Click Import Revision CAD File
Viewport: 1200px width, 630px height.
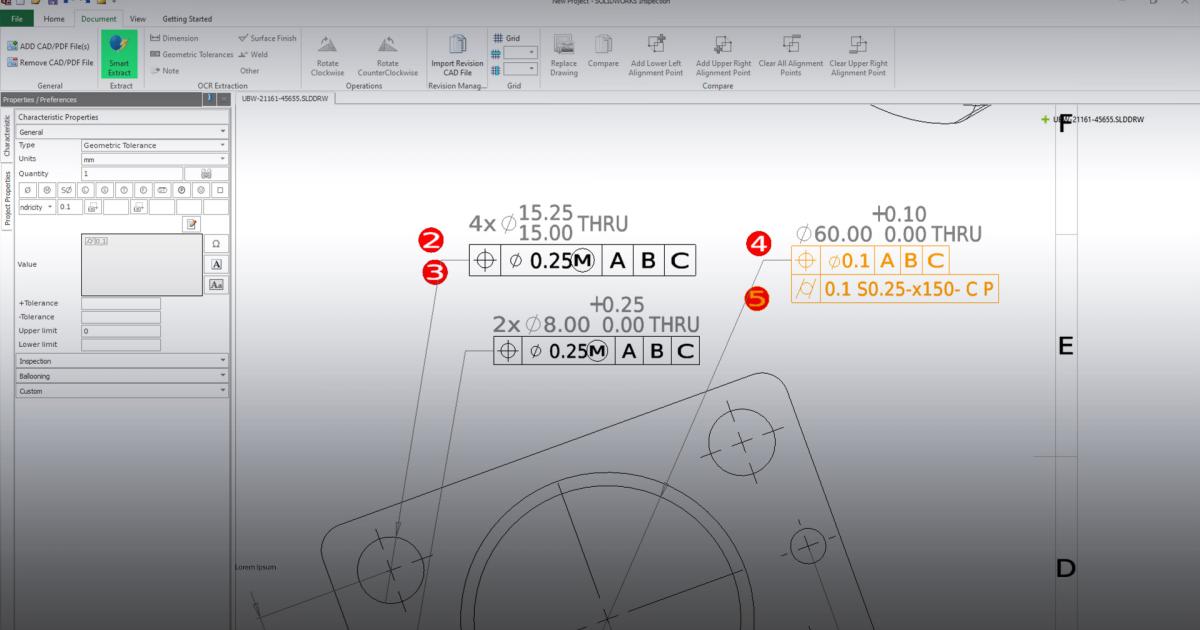(x=457, y=55)
